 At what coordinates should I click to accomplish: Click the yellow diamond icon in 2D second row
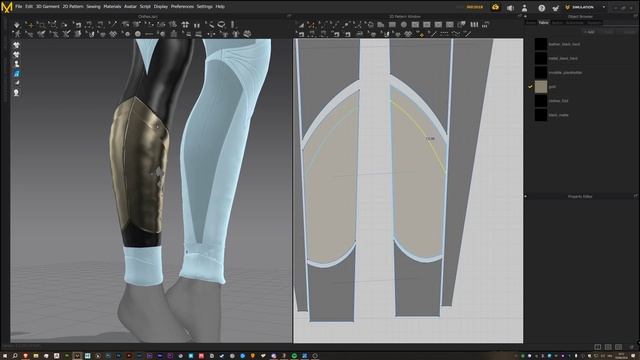[x=422, y=34]
